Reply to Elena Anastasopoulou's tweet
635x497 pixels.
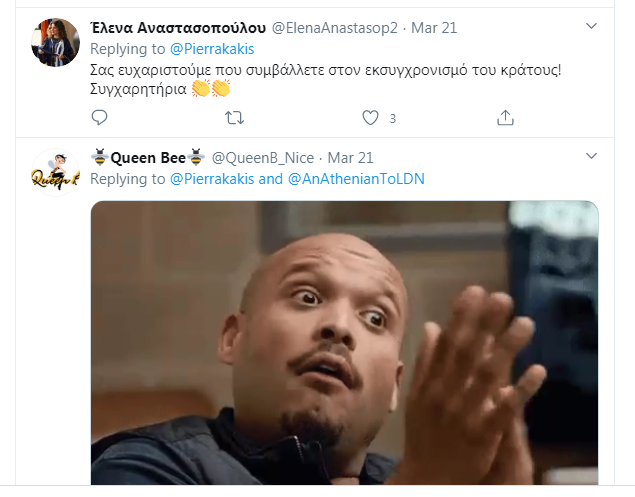pos(99,118)
